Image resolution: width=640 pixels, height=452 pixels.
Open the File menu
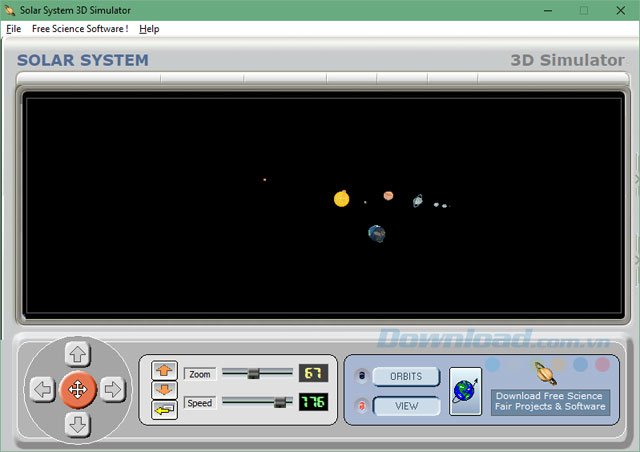[13, 29]
